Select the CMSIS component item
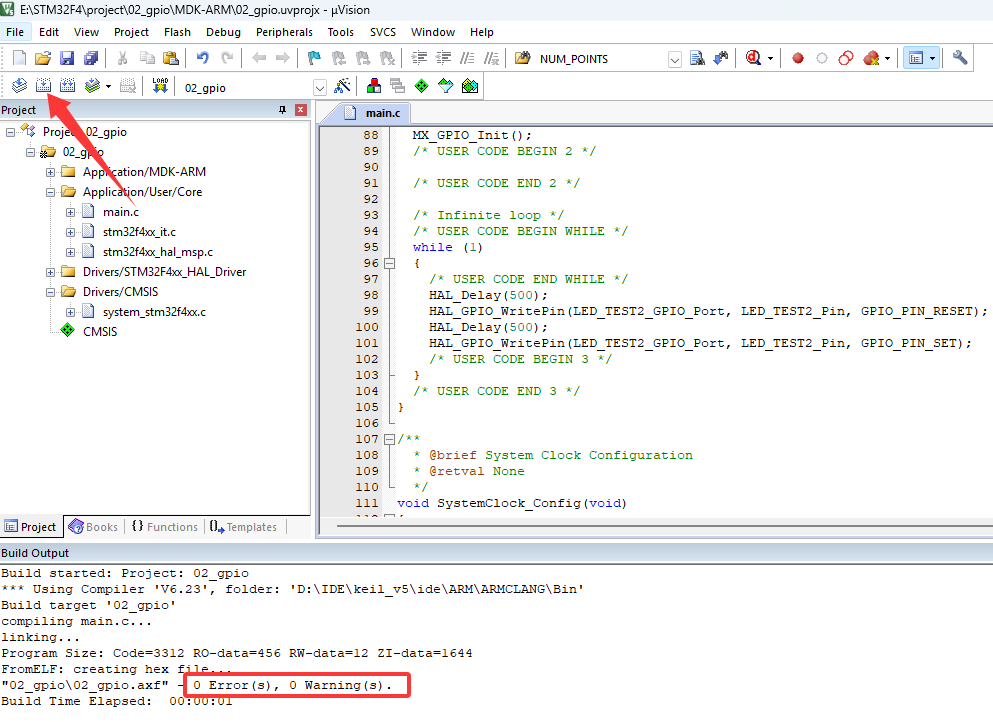 100,332
